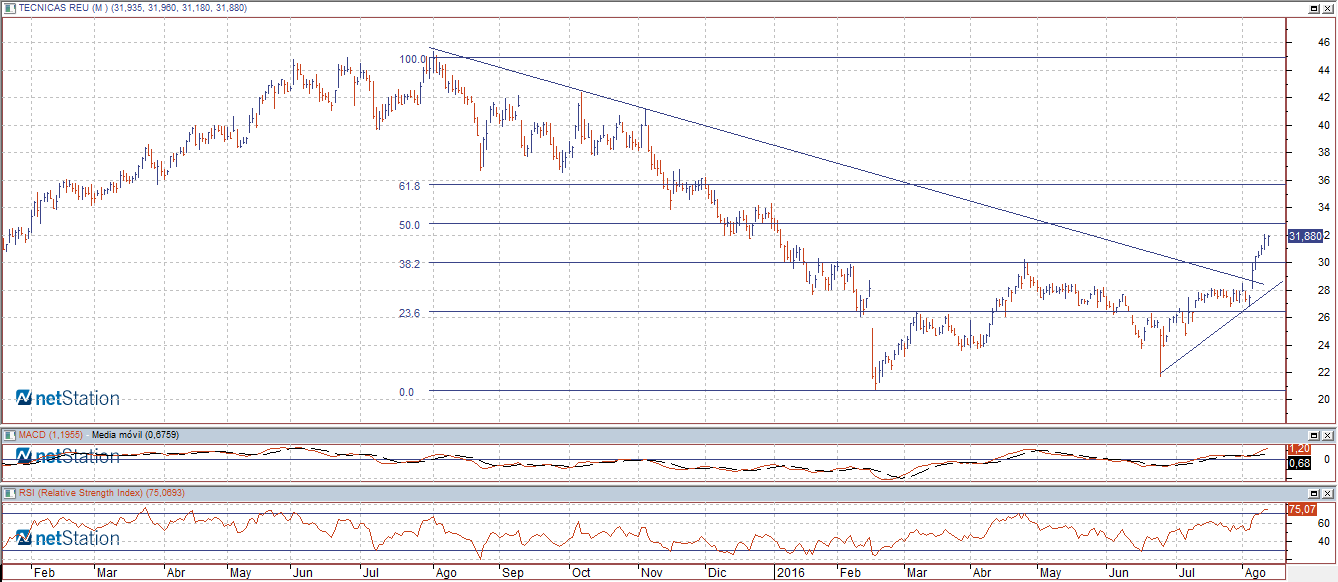Click the 20 value on the price scale

click(1323, 400)
